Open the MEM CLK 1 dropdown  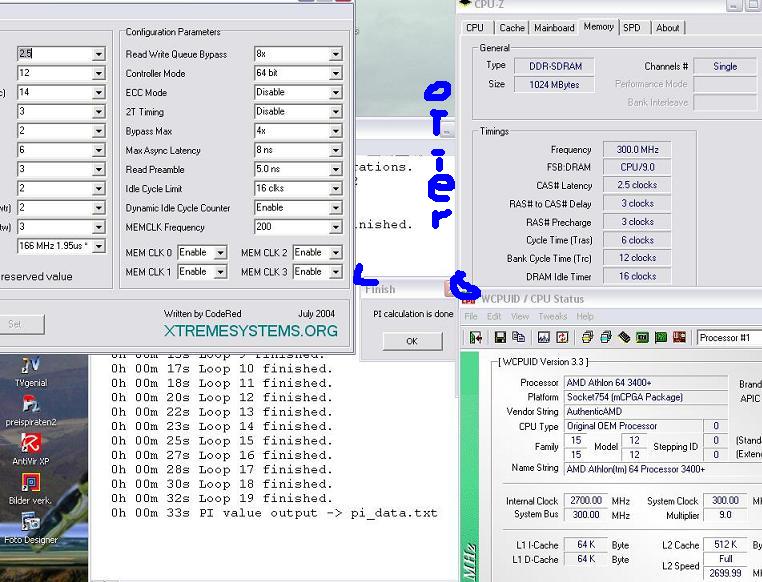click(x=220, y=272)
